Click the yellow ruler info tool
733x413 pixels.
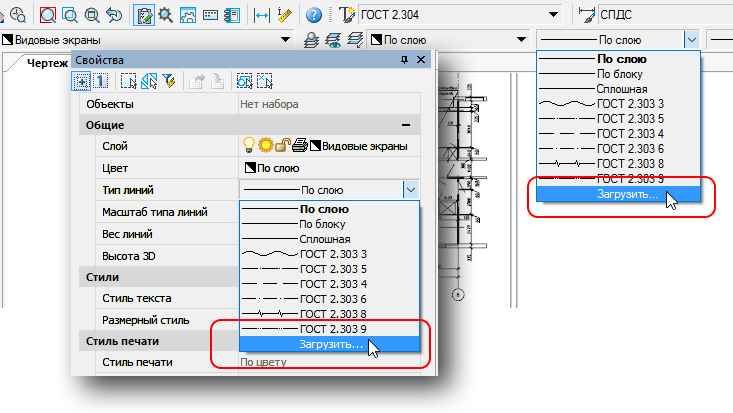[284, 15]
